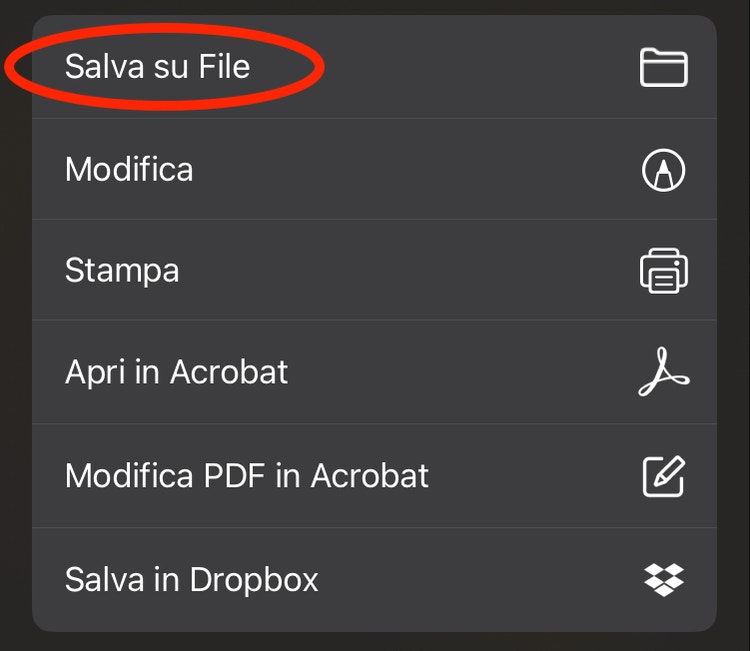Tap the blank area right of Salva in Dropbox
Screen dimensions: 750x651
[478, 580]
